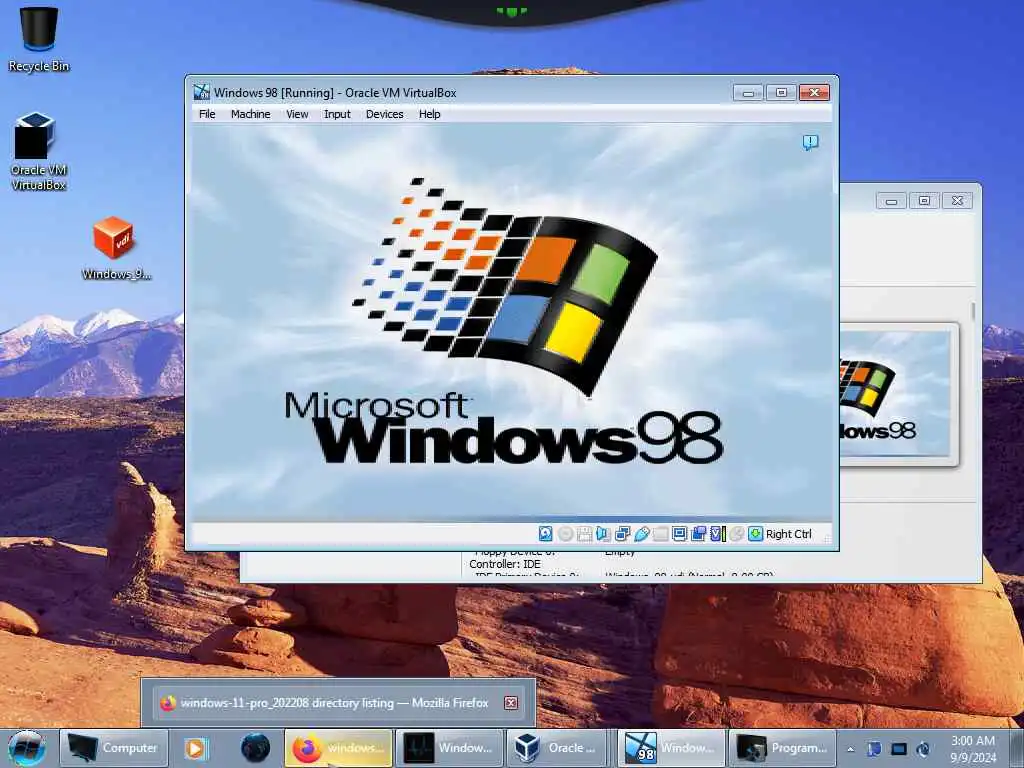The image size is (1024, 768).
Task: Click the VirtualBox title bar icon
Action: pos(202,92)
